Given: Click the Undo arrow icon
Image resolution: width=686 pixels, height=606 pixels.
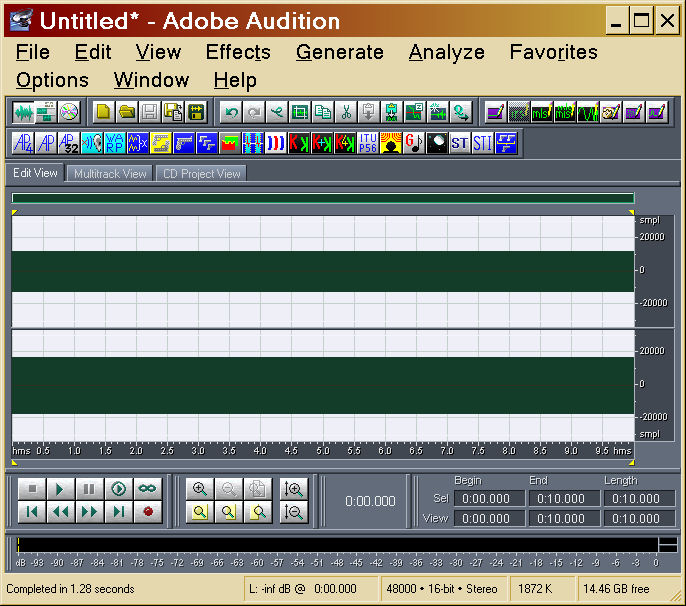Looking at the screenshot, I should [231, 112].
